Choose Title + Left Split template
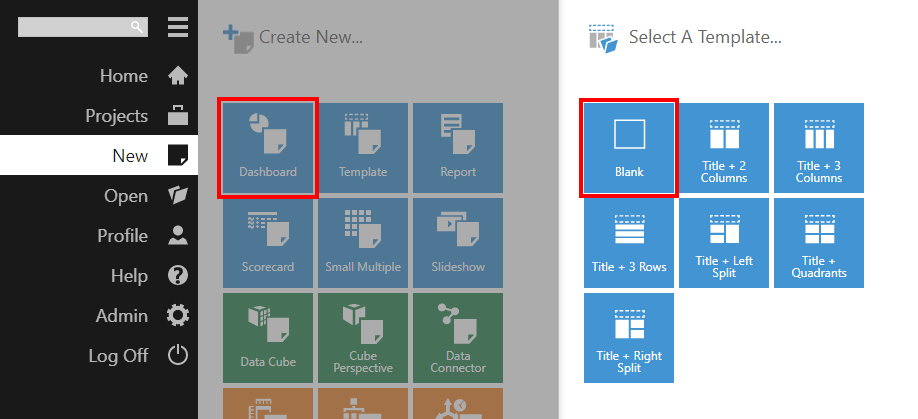The width and height of the screenshot is (918, 419). [724, 243]
